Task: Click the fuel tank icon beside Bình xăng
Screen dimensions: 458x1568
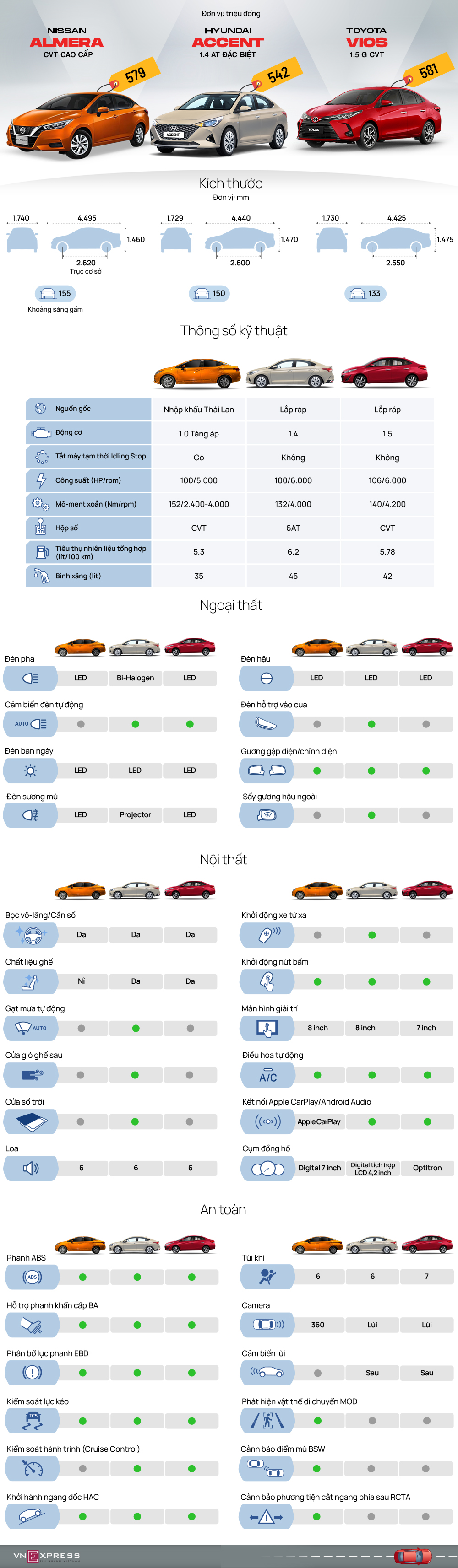Action: [41, 575]
